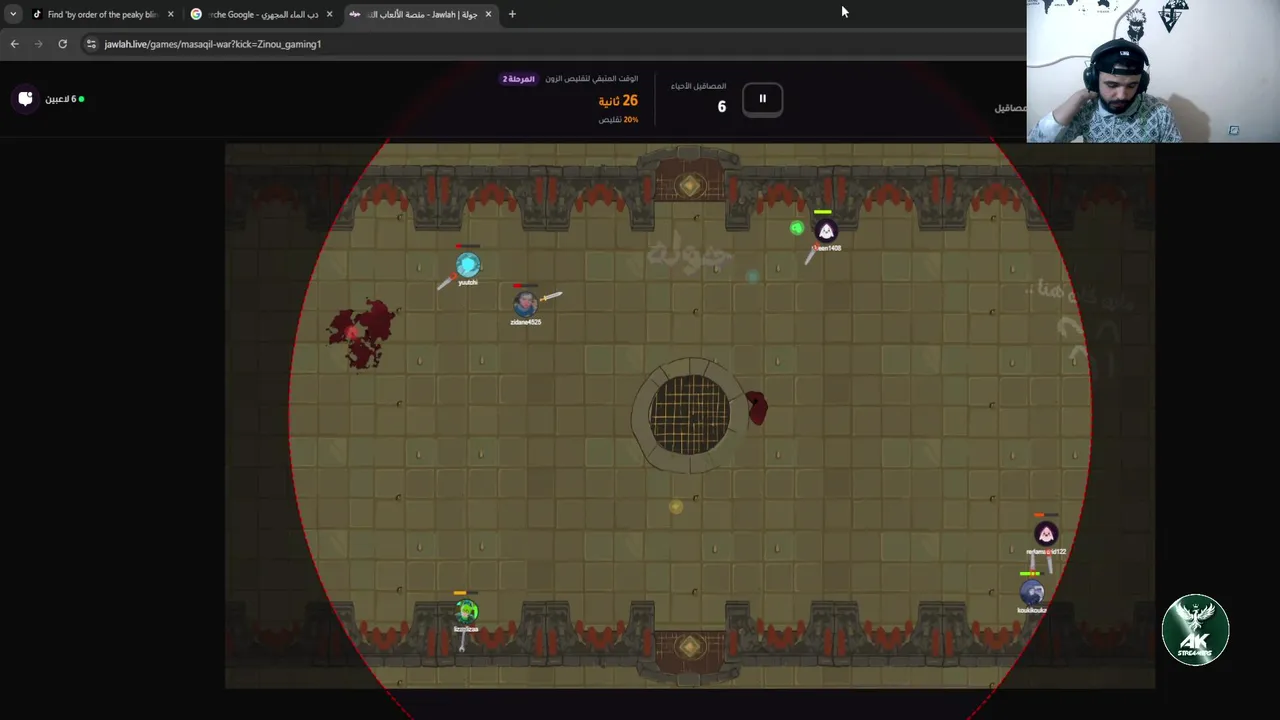This screenshot has height=720, width=1280.
Task: Click the jawlah.live URL in address bar
Action: (x=213, y=44)
